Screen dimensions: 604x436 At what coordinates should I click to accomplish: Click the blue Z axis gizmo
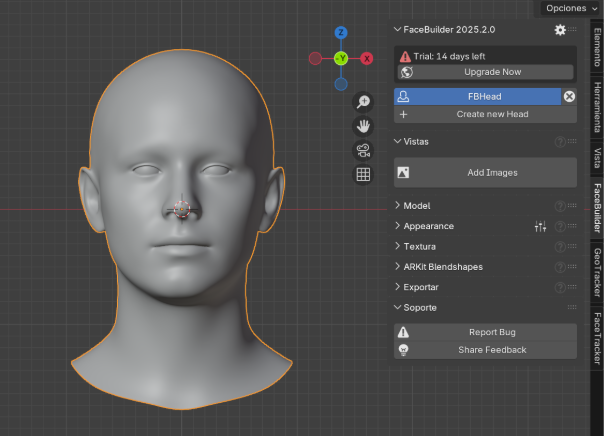coord(341,33)
